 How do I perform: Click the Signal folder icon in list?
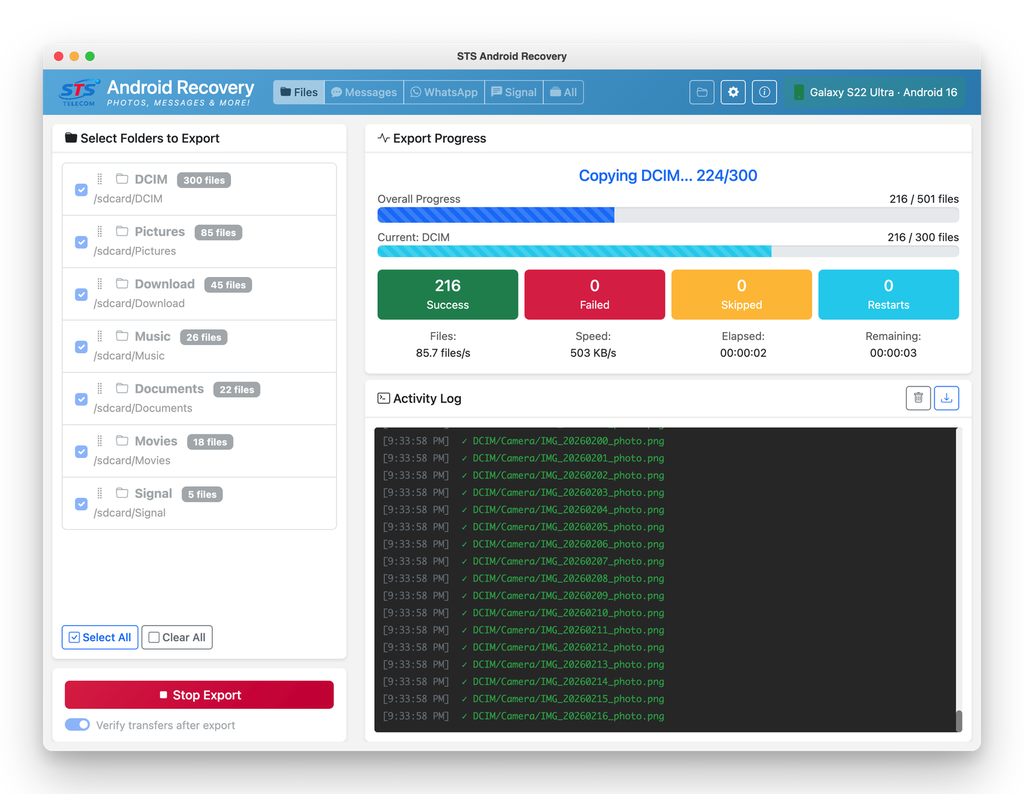click(122, 493)
